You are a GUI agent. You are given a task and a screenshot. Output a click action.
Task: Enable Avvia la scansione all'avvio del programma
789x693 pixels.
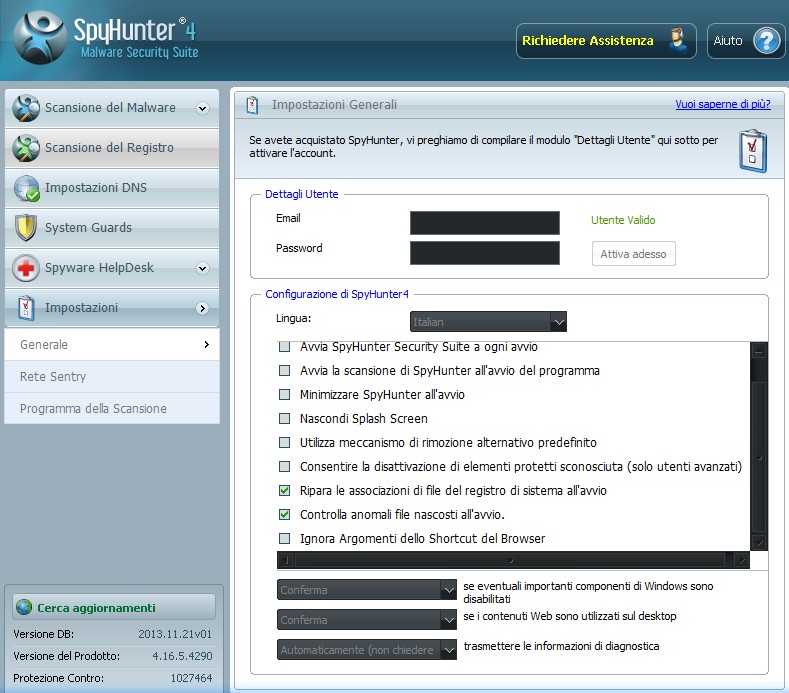(x=284, y=370)
